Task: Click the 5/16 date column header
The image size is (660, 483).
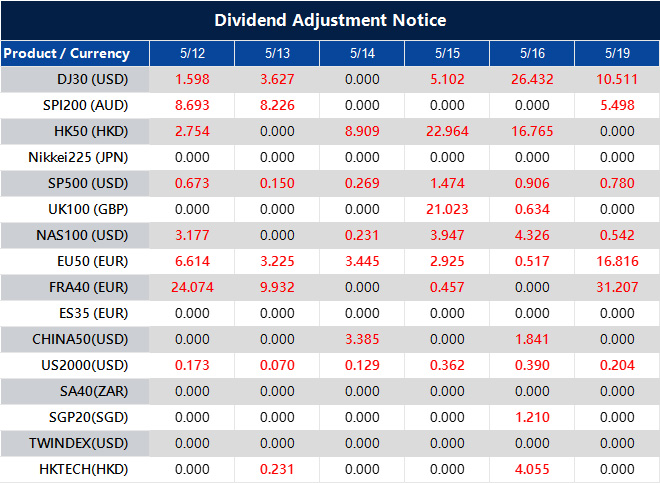Action: pyautogui.click(x=532, y=53)
